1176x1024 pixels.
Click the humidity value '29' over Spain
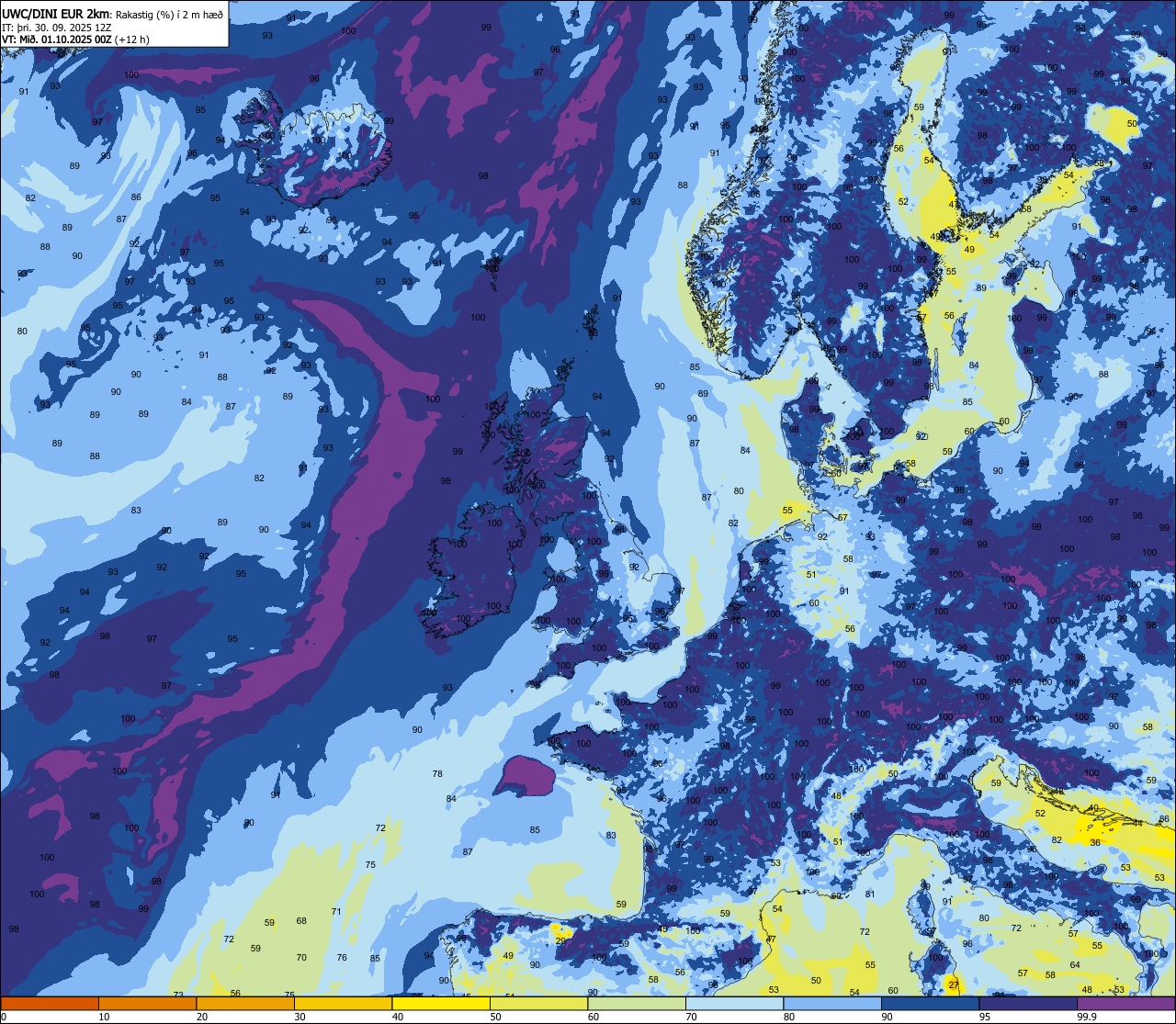[560, 940]
